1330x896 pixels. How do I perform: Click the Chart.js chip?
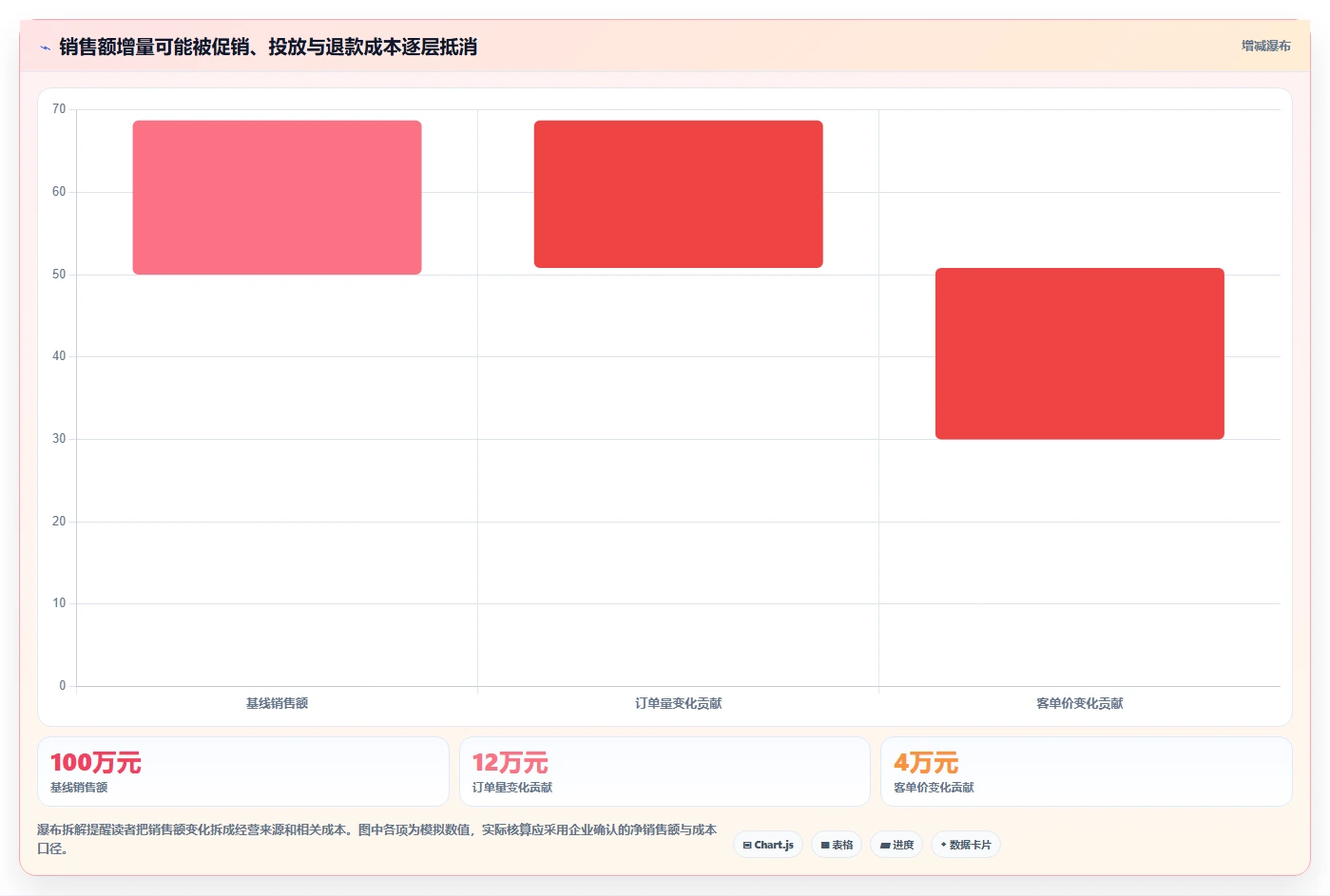768,845
